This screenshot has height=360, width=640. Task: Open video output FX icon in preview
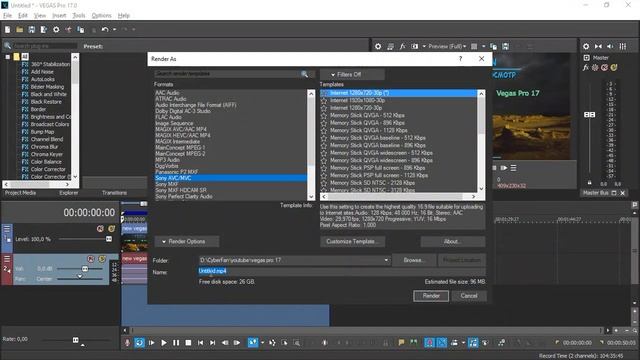click(x=402, y=46)
